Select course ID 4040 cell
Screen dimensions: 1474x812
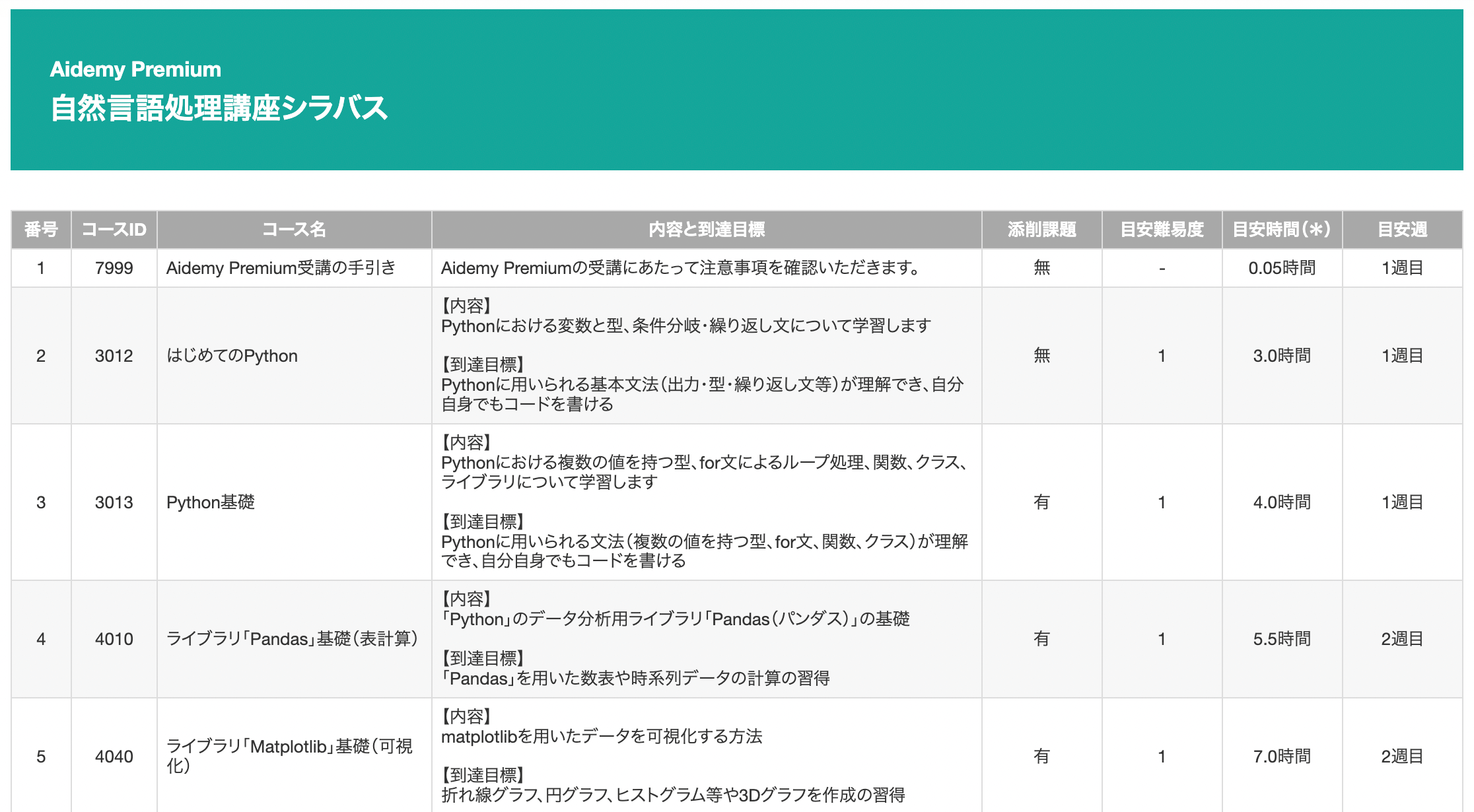114,756
